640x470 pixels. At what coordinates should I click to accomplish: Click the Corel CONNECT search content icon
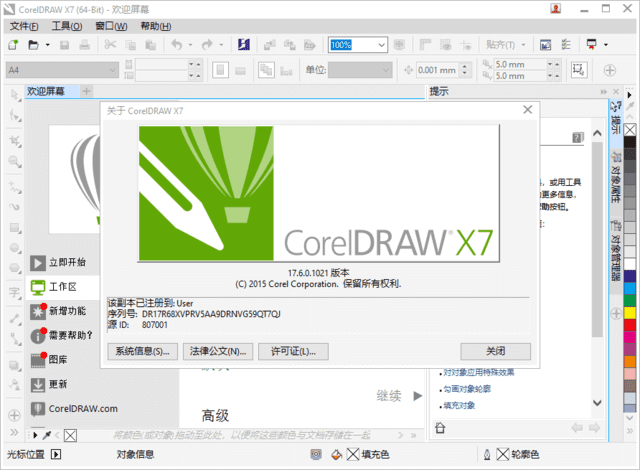pos(244,44)
